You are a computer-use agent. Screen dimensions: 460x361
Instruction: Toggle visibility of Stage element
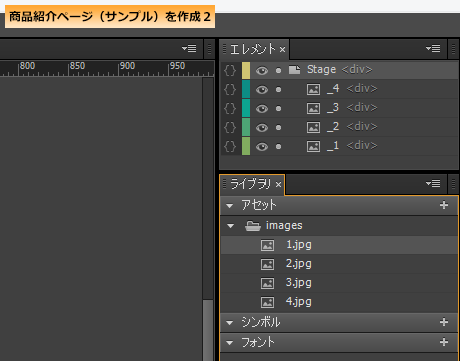pos(262,70)
